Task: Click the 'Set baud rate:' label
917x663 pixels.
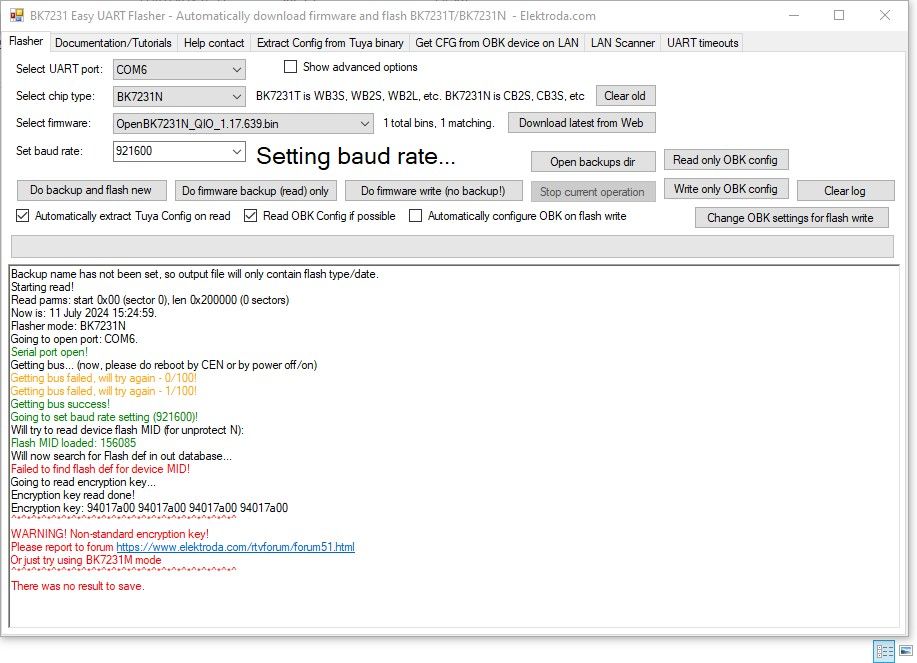Action: (x=49, y=151)
